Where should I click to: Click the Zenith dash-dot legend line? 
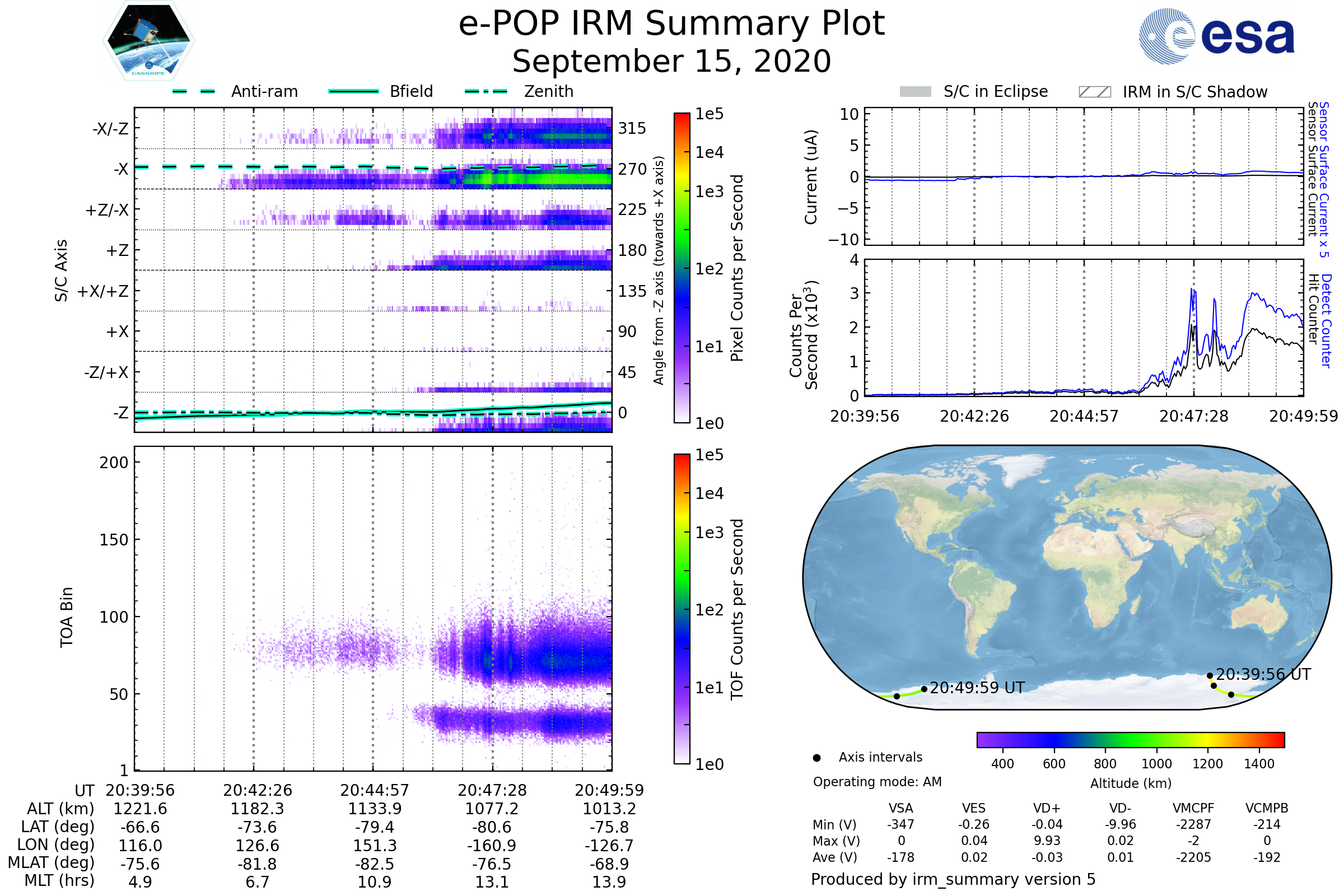486,91
